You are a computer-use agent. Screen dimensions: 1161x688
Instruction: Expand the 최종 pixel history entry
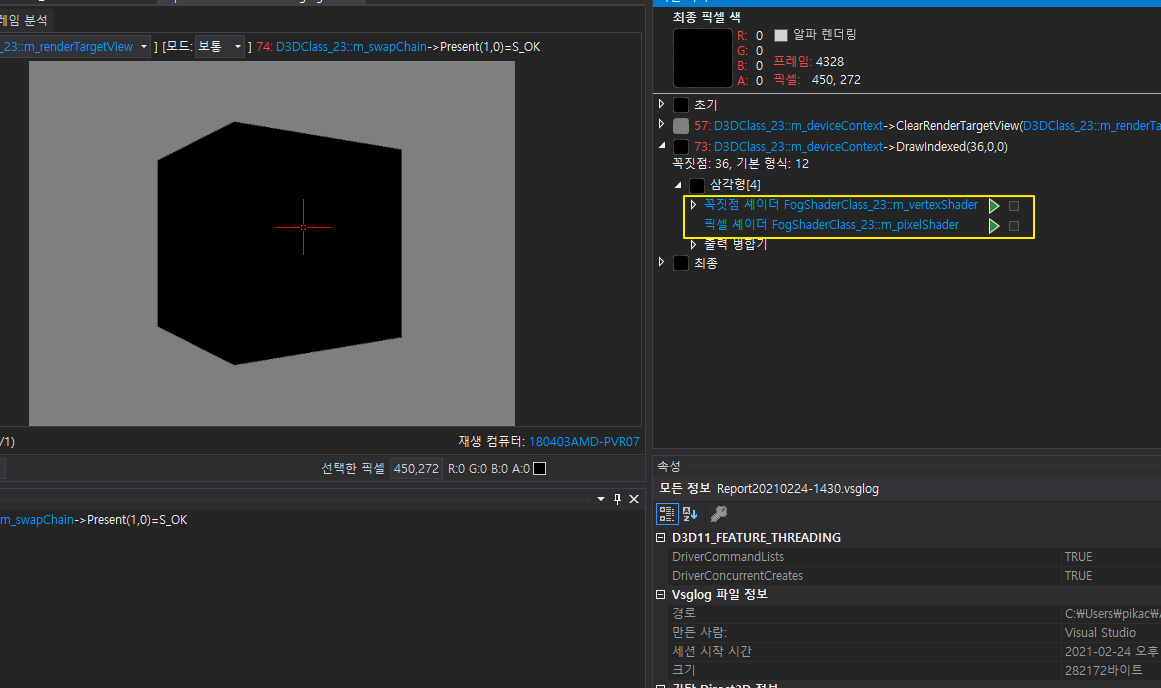click(661, 261)
